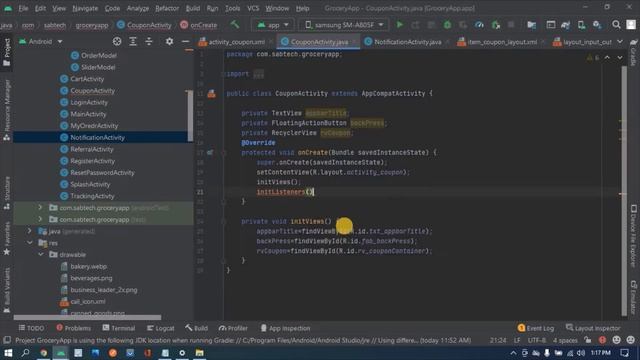Click UTF-8 encoding in status bar
This screenshot has height=360, width=640.
tap(537, 340)
